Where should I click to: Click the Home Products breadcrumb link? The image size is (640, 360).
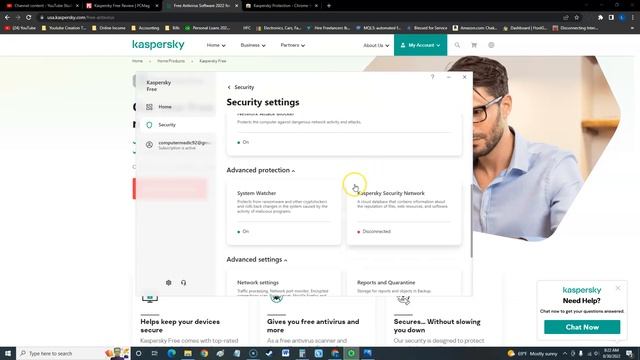tap(171, 61)
